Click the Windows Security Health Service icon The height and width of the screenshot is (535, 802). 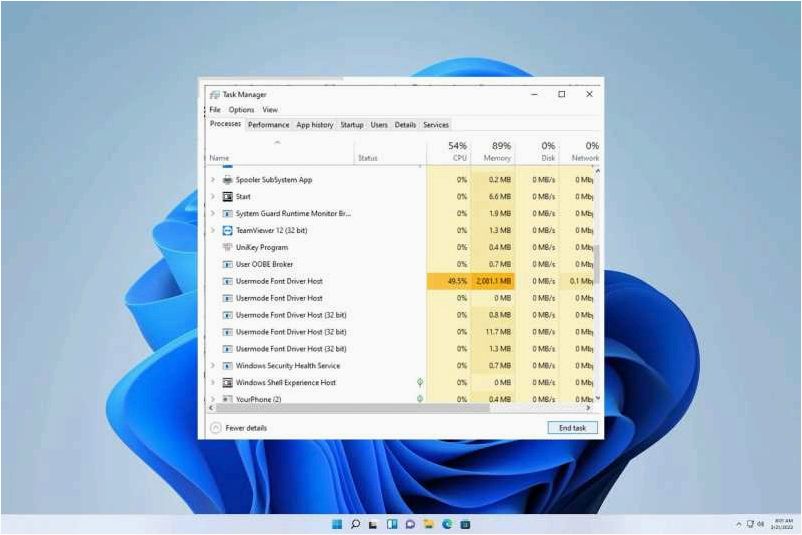[228, 366]
